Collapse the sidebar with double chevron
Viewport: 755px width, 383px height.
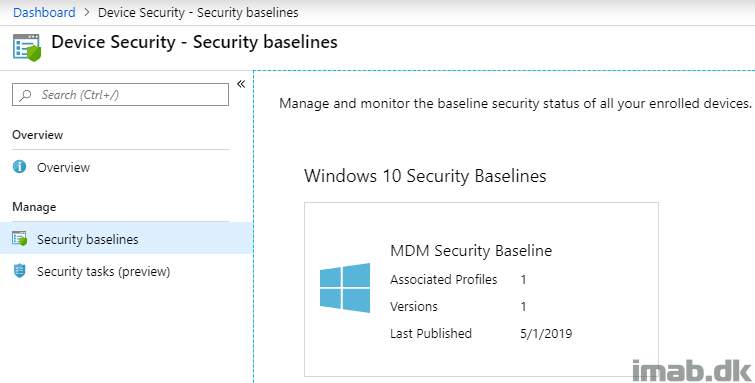click(x=241, y=84)
